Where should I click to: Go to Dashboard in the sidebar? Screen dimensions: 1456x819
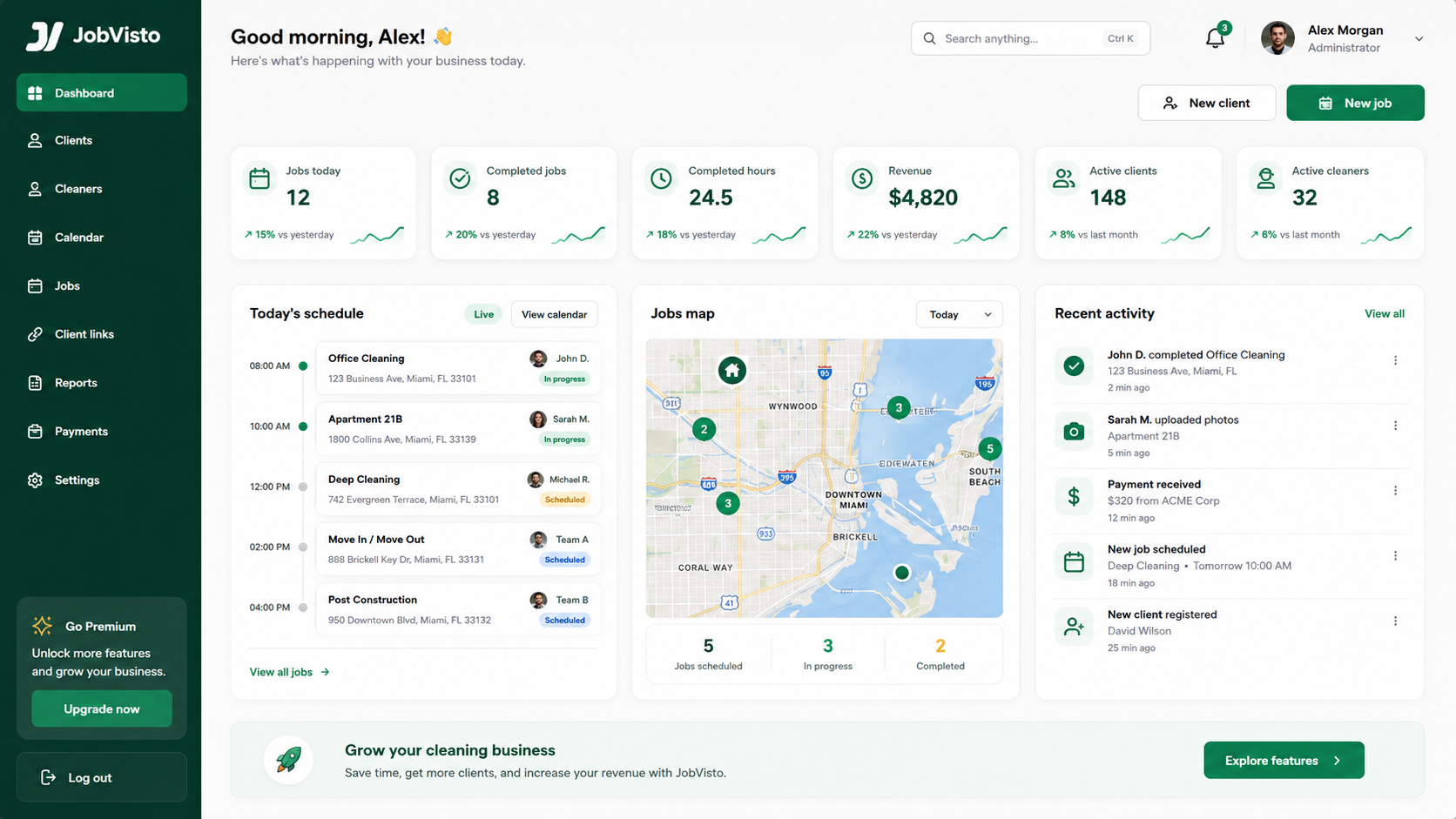102,92
